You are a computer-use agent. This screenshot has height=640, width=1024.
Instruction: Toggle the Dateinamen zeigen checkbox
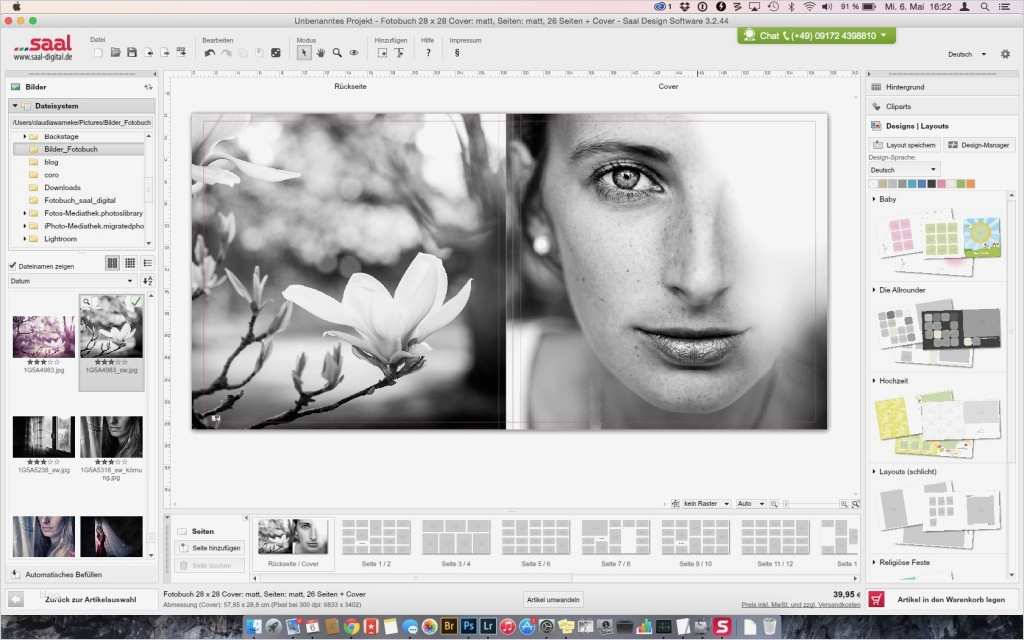pos(13,266)
